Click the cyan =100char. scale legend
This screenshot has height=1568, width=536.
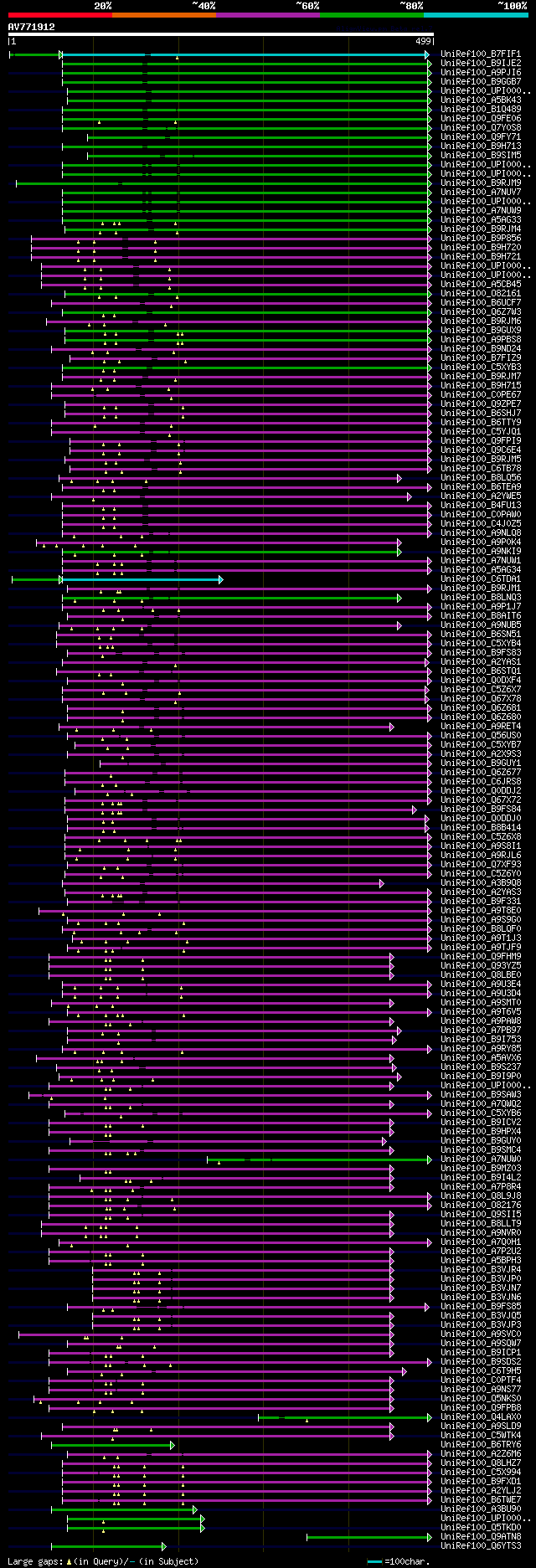(398, 1561)
